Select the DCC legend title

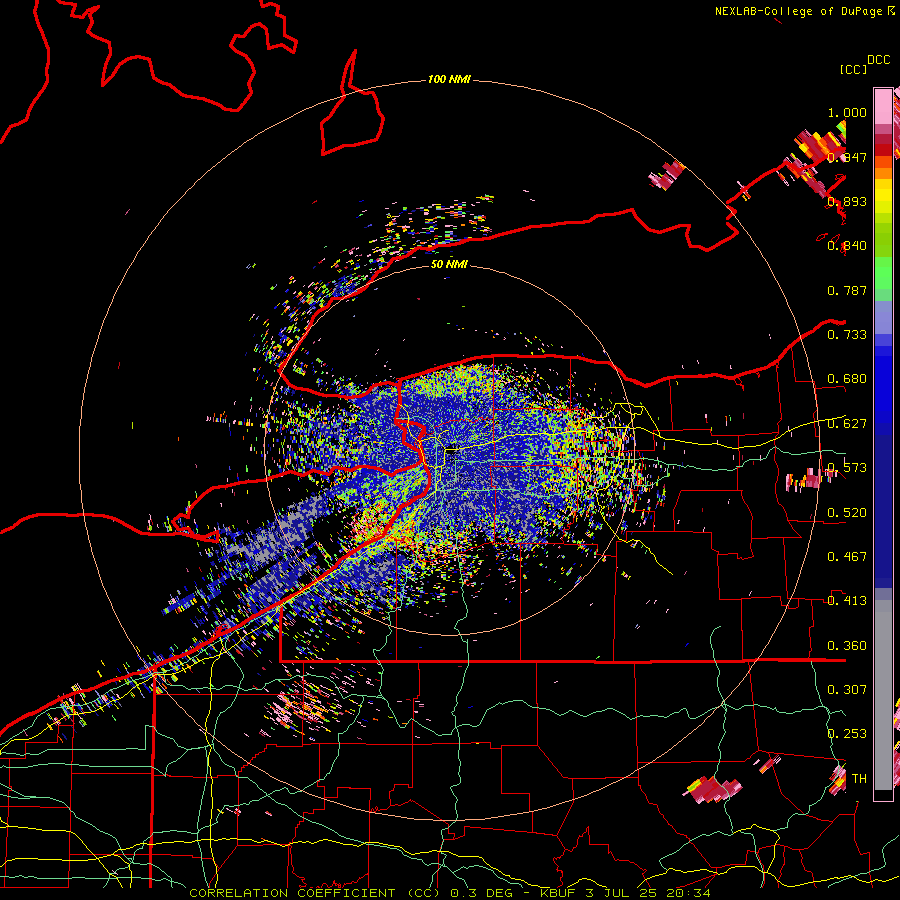(878, 60)
